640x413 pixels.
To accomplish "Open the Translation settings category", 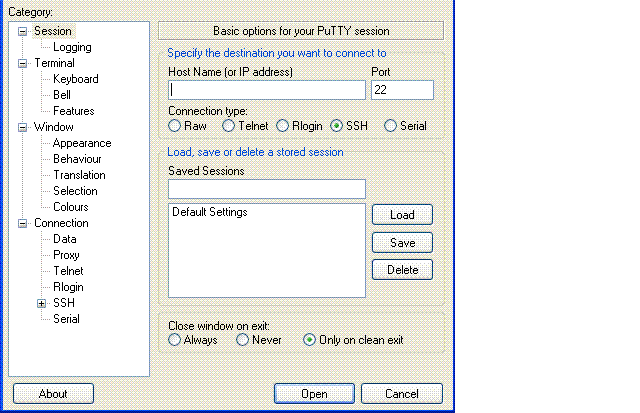I will click(x=80, y=175).
